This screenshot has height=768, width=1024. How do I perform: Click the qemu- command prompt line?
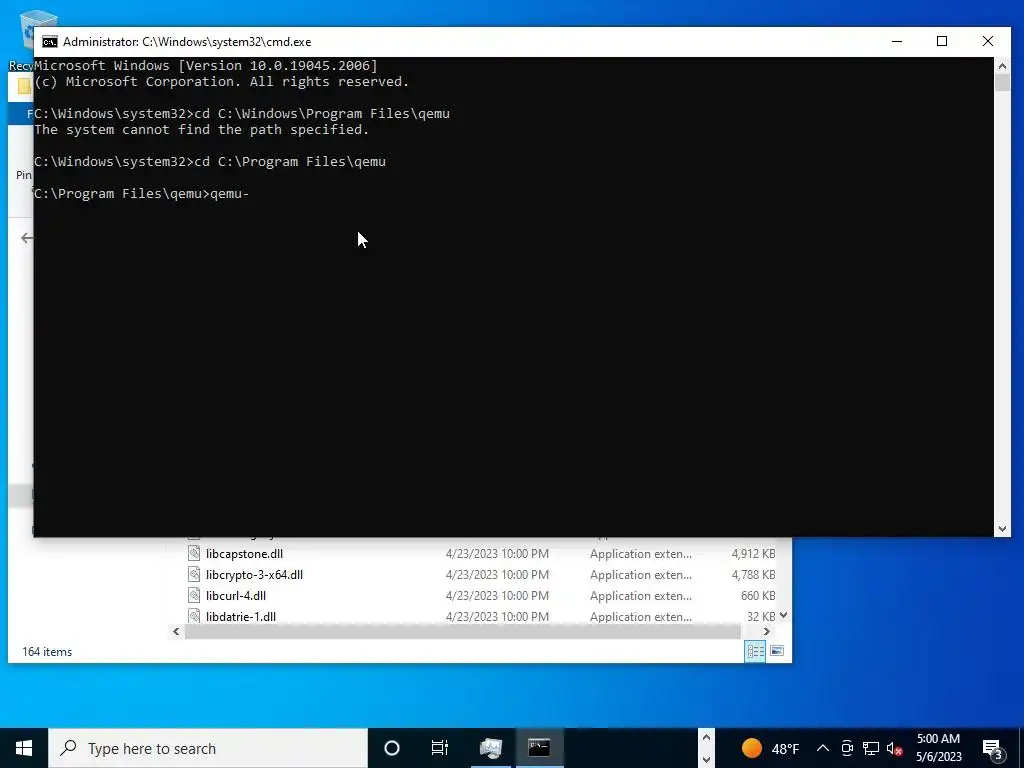click(142, 193)
